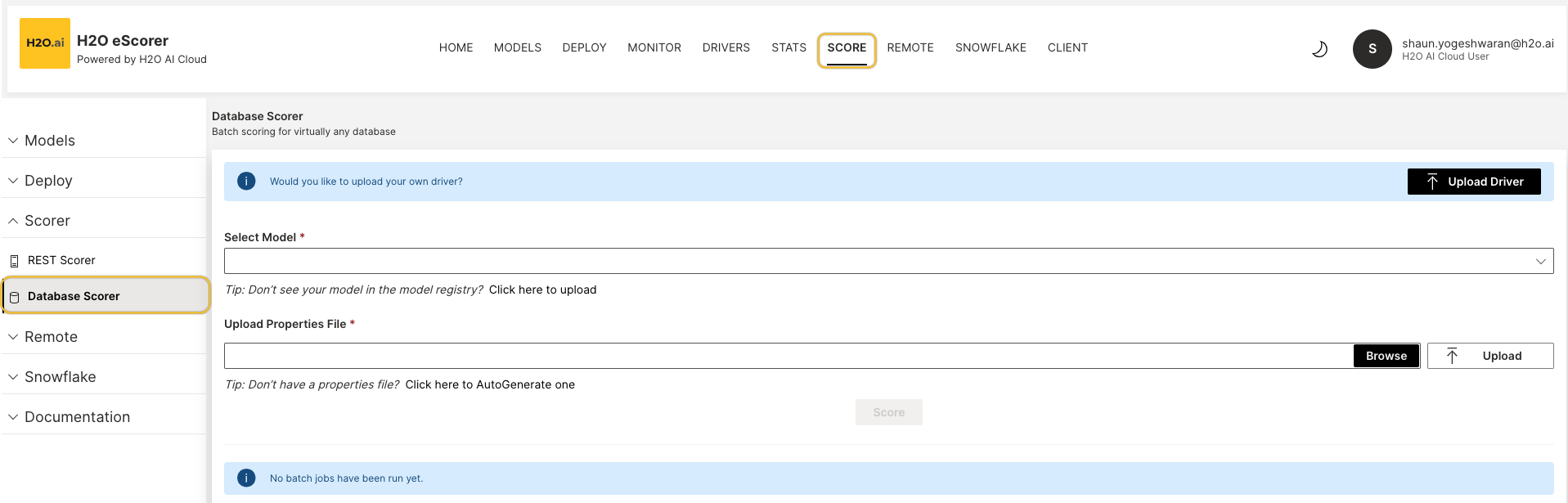
Task: Open the Select Model dropdown
Action: (x=888, y=262)
